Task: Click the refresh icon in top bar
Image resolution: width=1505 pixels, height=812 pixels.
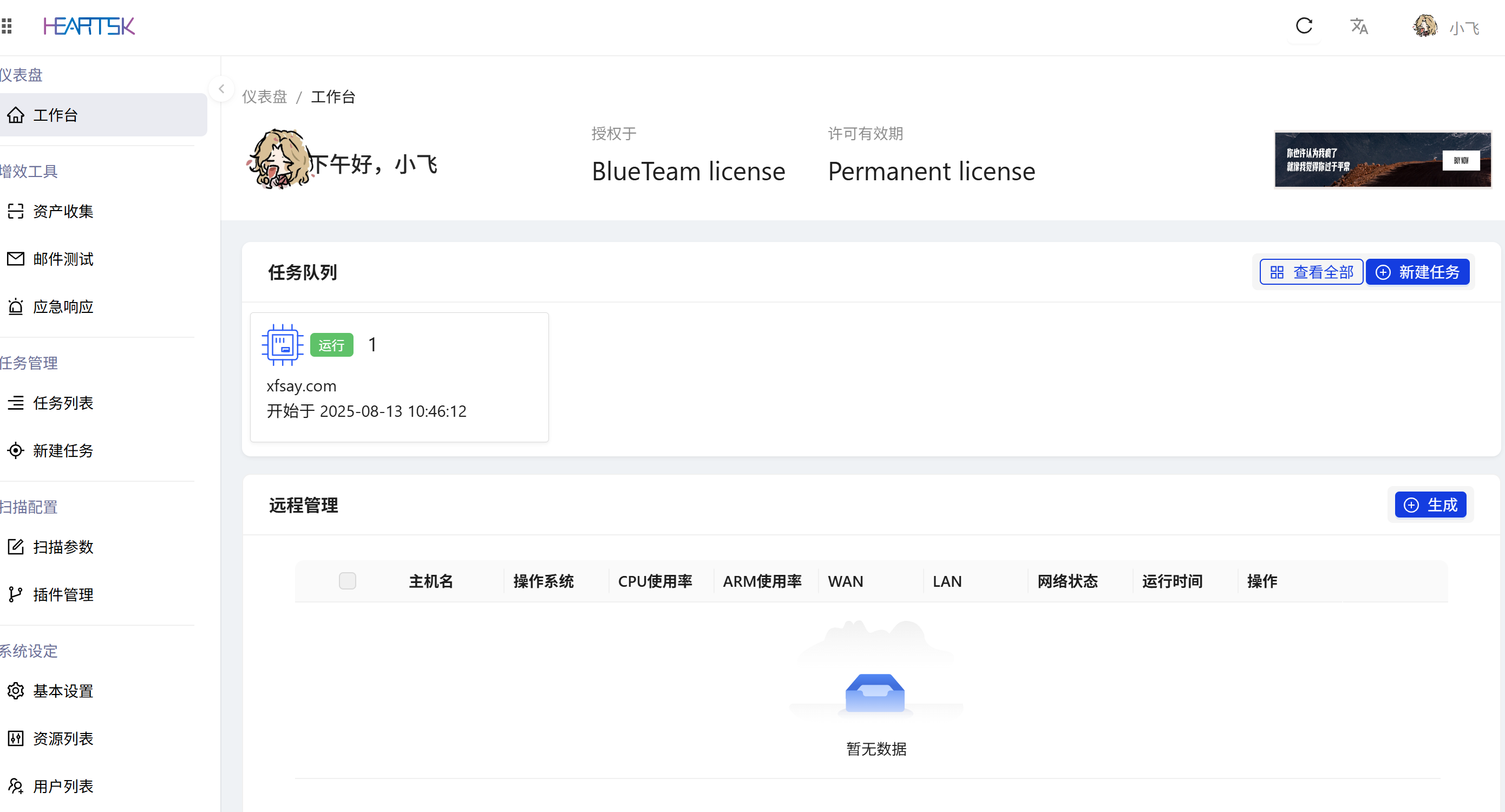Action: coord(1304,25)
